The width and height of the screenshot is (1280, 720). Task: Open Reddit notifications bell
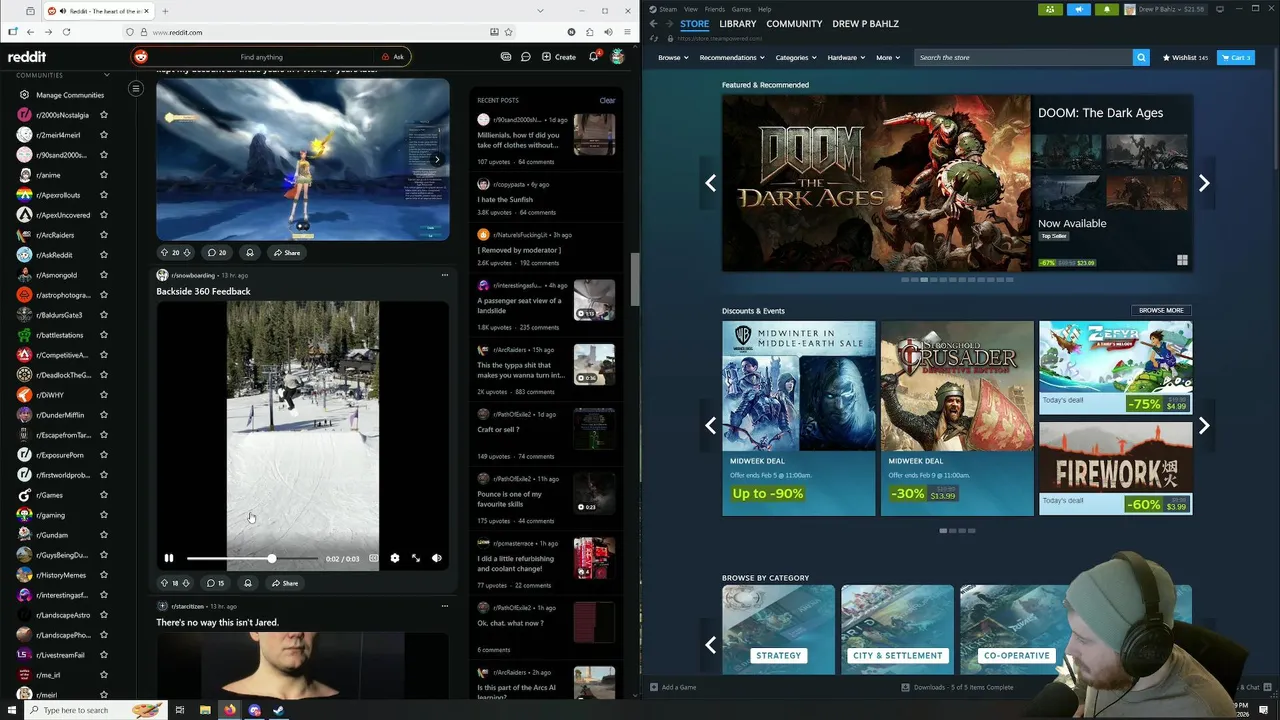coord(593,57)
